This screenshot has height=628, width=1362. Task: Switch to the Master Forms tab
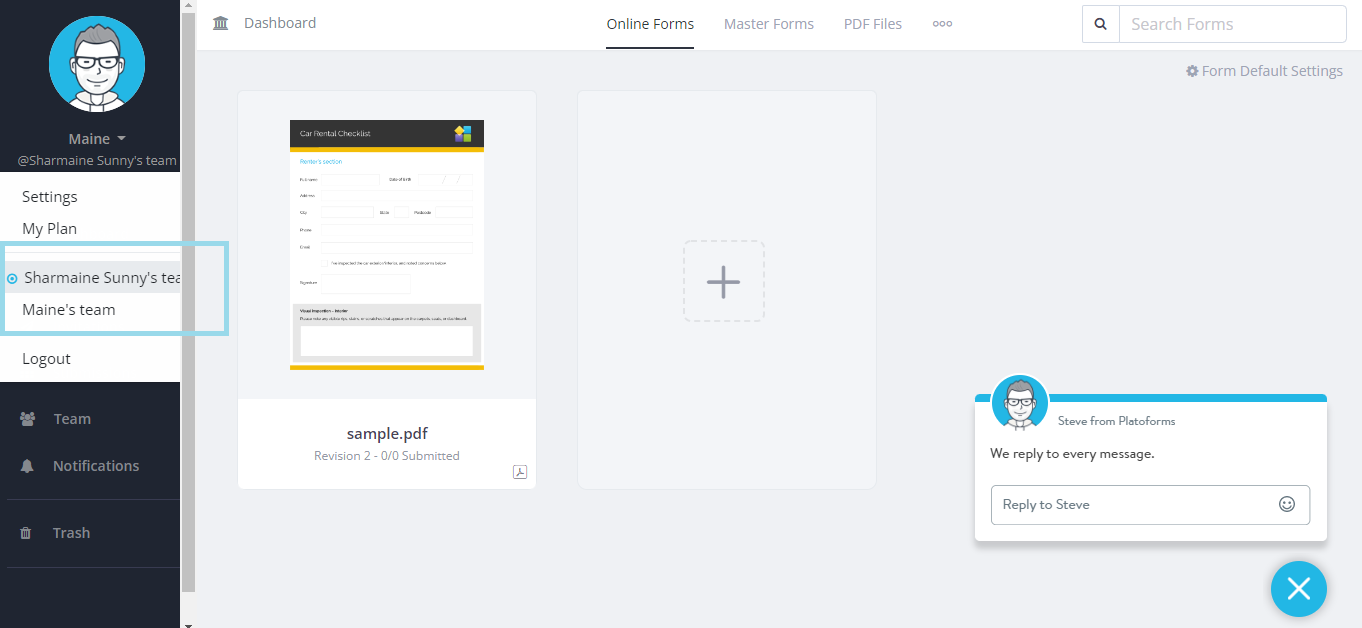pyautogui.click(x=768, y=24)
